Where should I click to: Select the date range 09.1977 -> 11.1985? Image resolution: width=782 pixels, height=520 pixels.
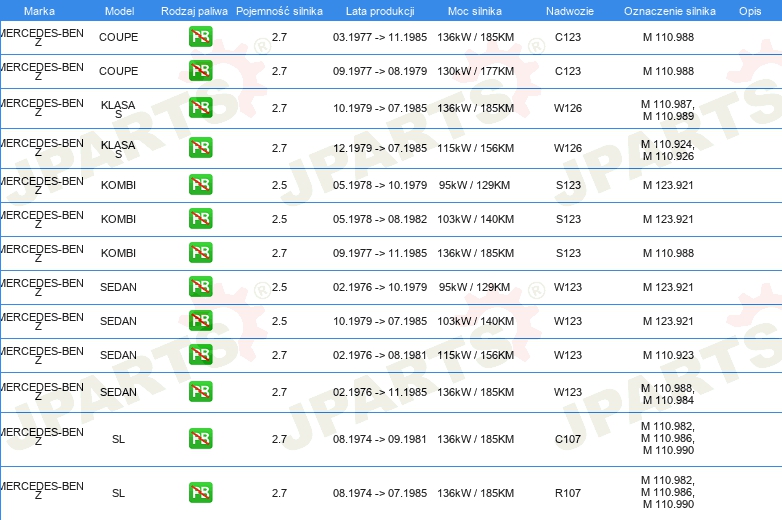(380, 253)
